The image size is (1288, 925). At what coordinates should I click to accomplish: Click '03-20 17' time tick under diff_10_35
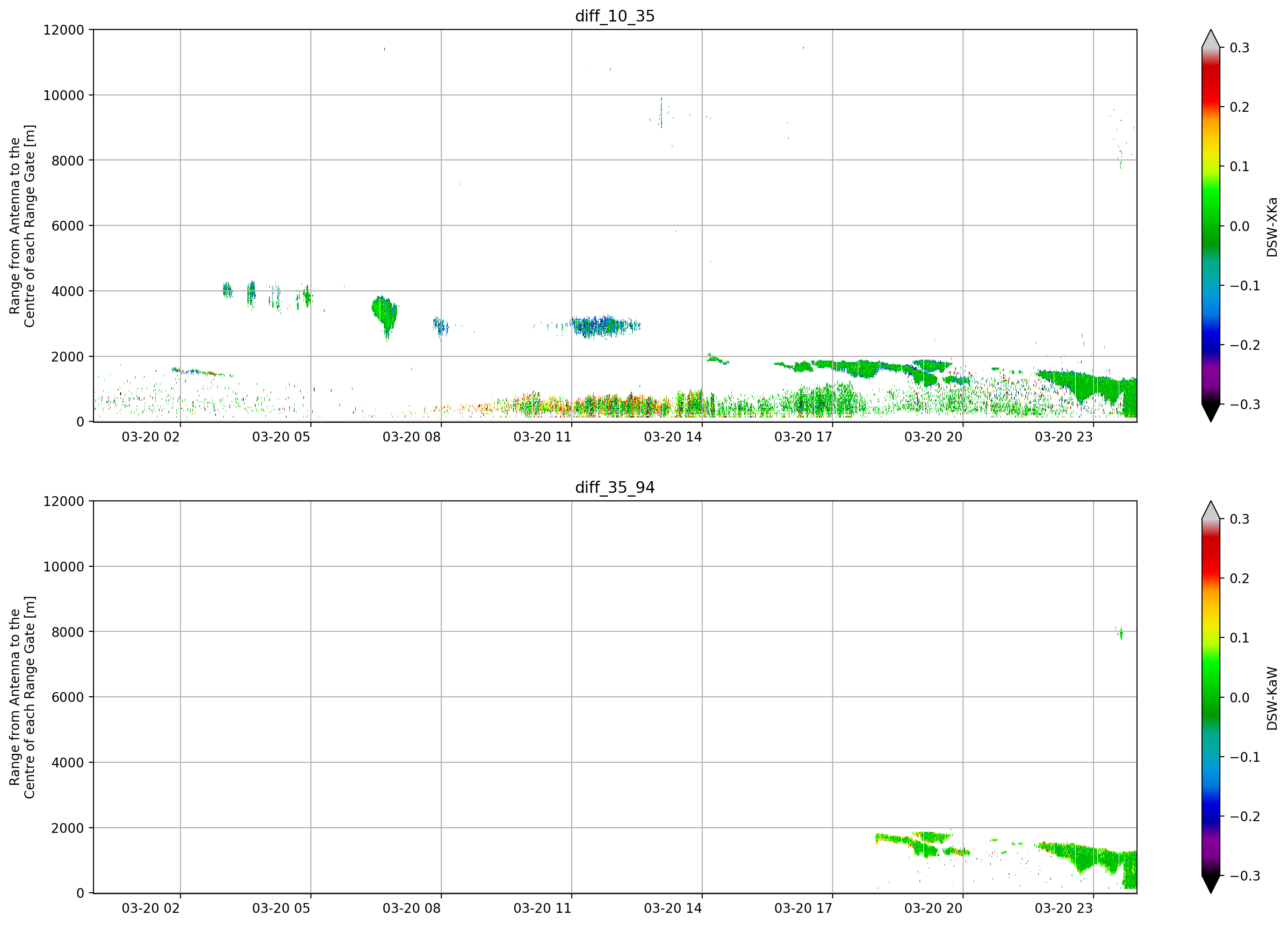click(x=803, y=437)
